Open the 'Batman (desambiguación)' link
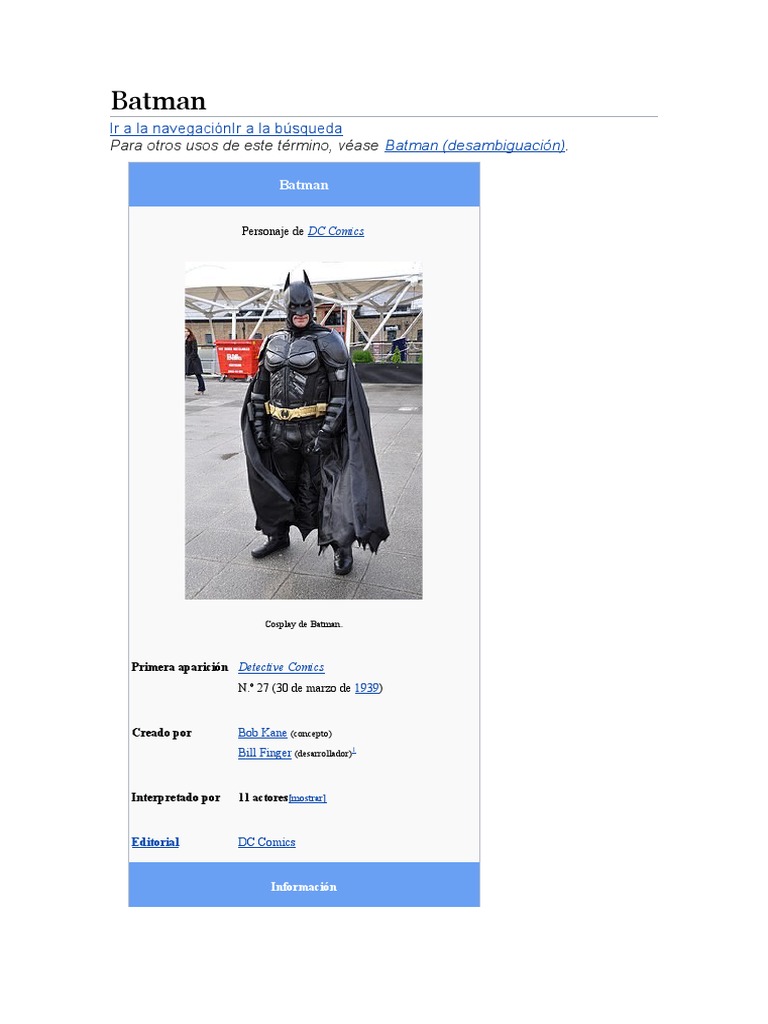Viewport: 768px width, 1024px height. click(x=475, y=146)
